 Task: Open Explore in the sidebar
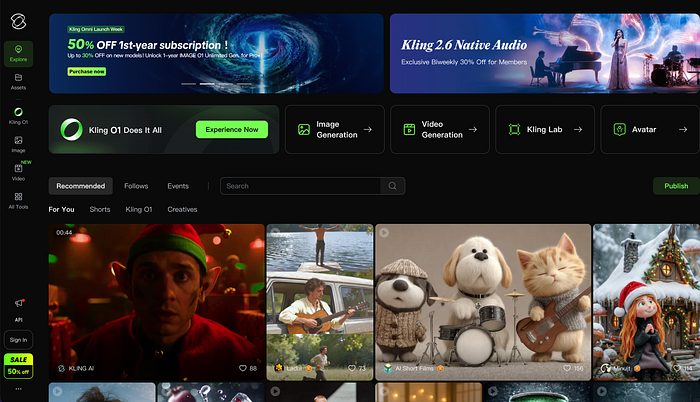18,52
